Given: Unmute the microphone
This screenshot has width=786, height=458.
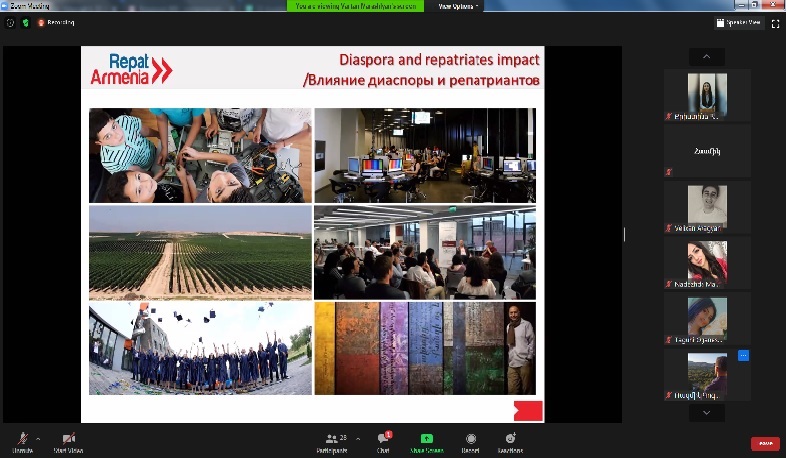Looking at the screenshot, I should [x=22, y=440].
